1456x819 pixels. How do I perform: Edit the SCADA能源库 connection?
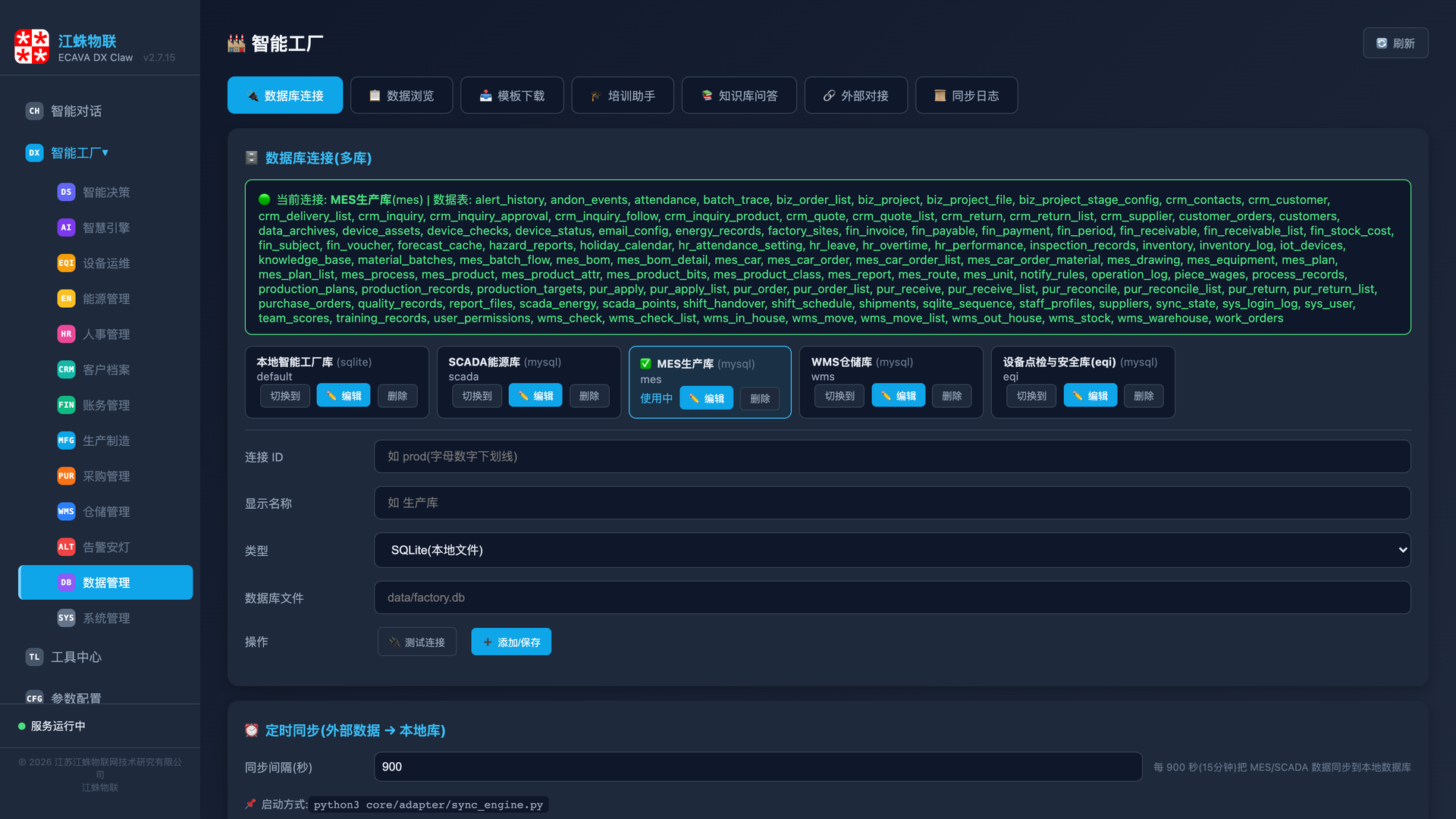coord(535,396)
